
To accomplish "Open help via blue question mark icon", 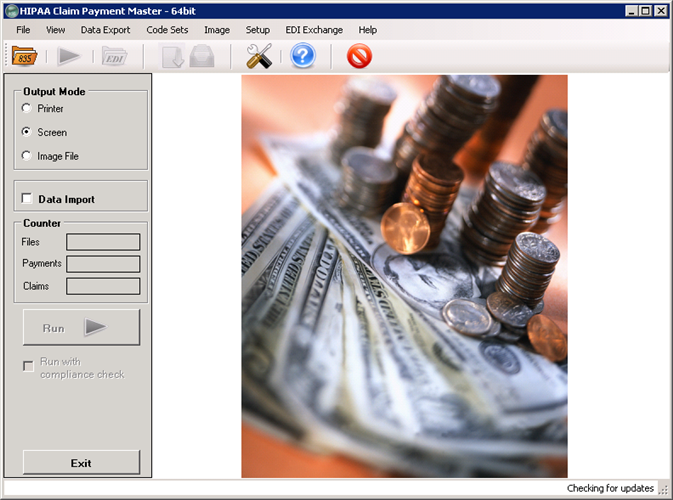I will coord(303,57).
